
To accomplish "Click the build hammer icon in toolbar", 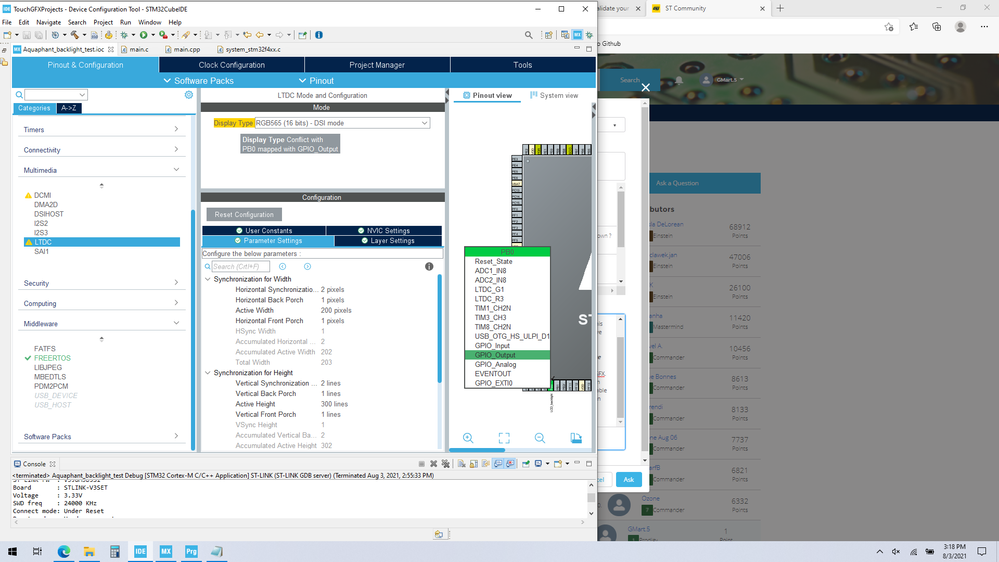I will point(75,35).
